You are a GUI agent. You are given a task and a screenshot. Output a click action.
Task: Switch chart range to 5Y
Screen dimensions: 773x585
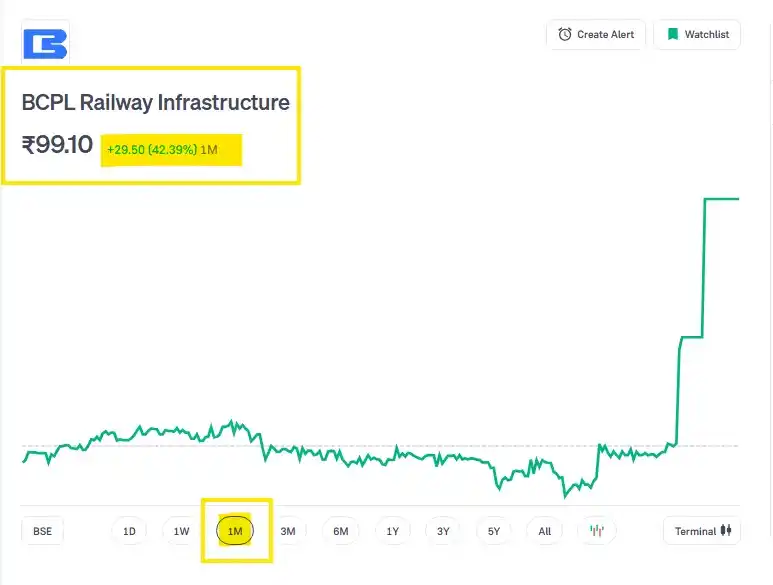coord(494,531)
